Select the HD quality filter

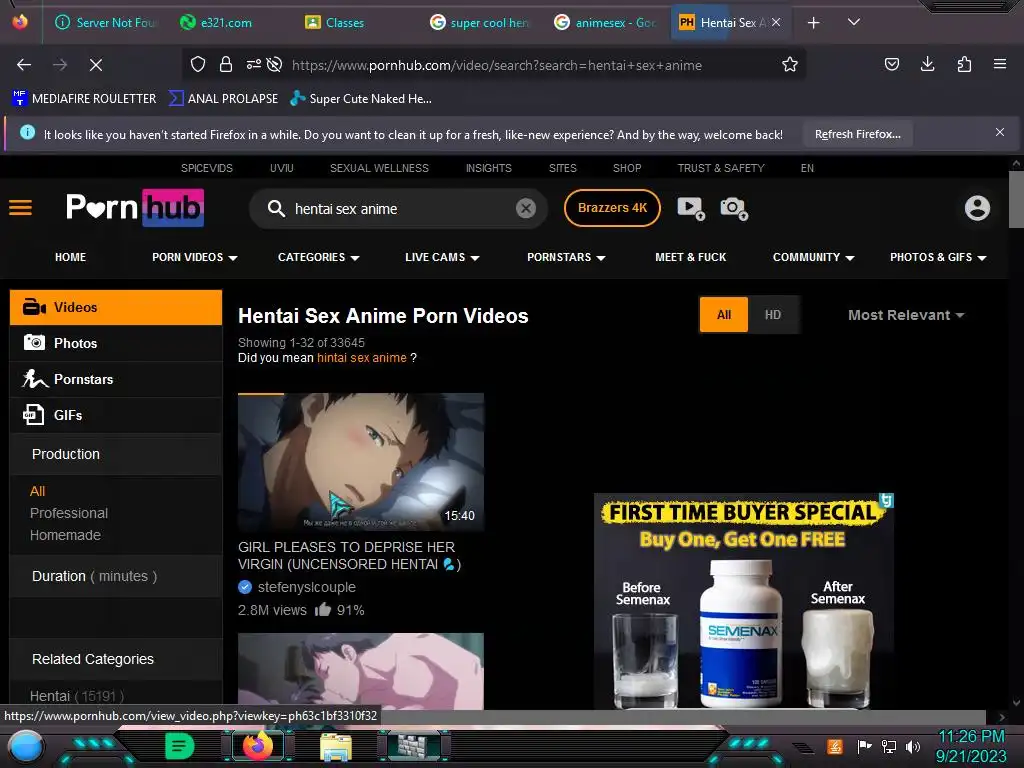tap(773, 315)
